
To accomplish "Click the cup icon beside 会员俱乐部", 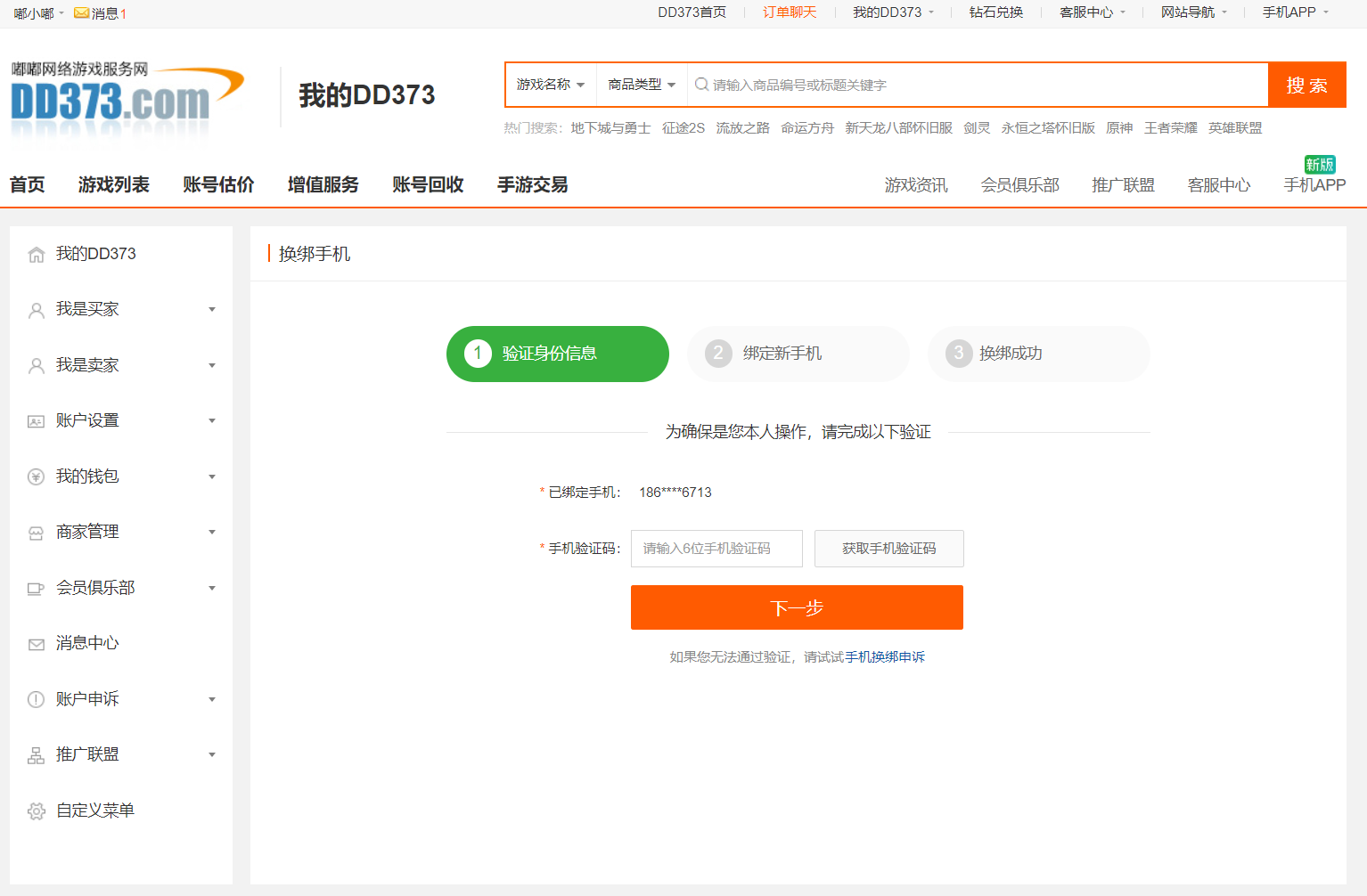I will (37, 589).
